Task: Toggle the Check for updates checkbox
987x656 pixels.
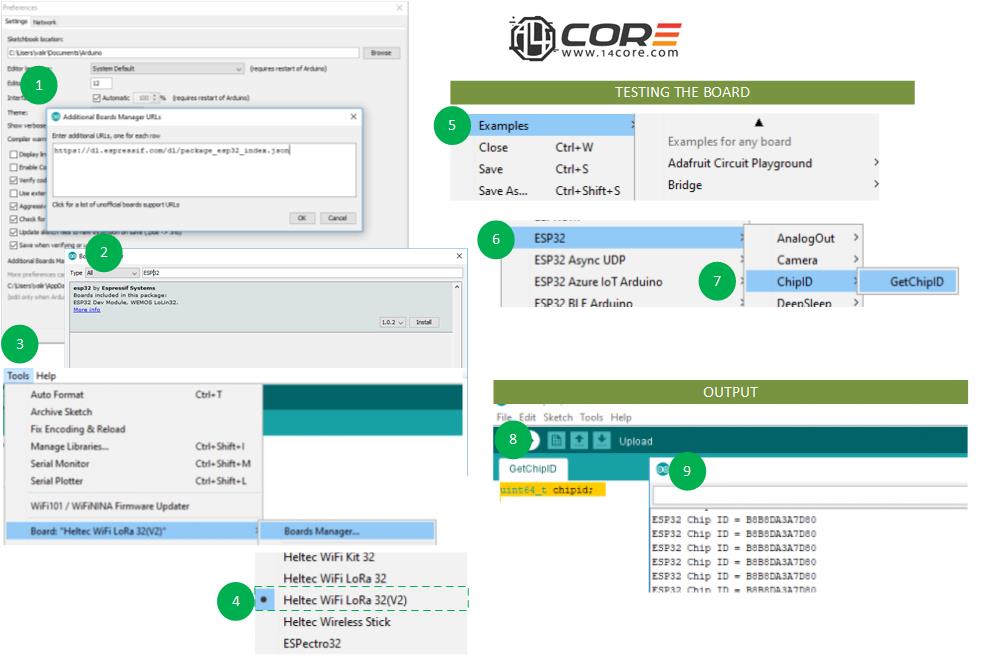Action: [x=13, y=219]
